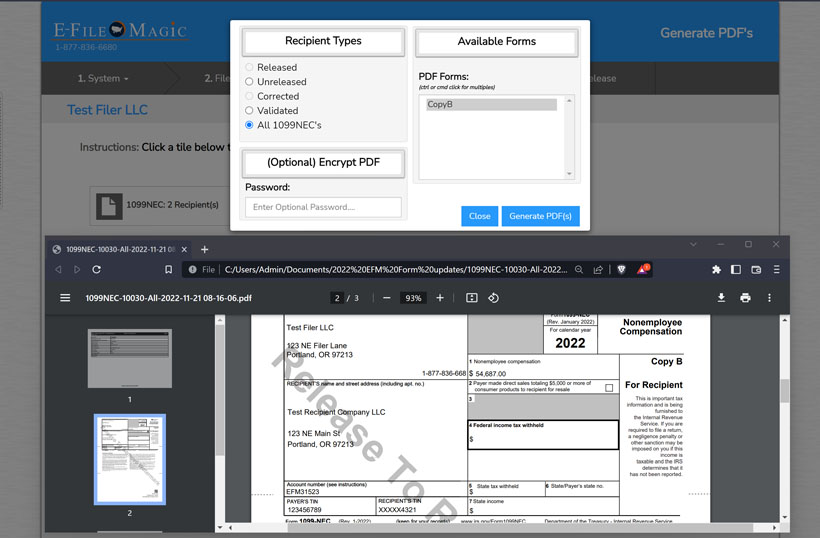The height and width of the screenshot is (538, 820).
Task: Click the file address bar URL
Action: (x=395, y=269)
